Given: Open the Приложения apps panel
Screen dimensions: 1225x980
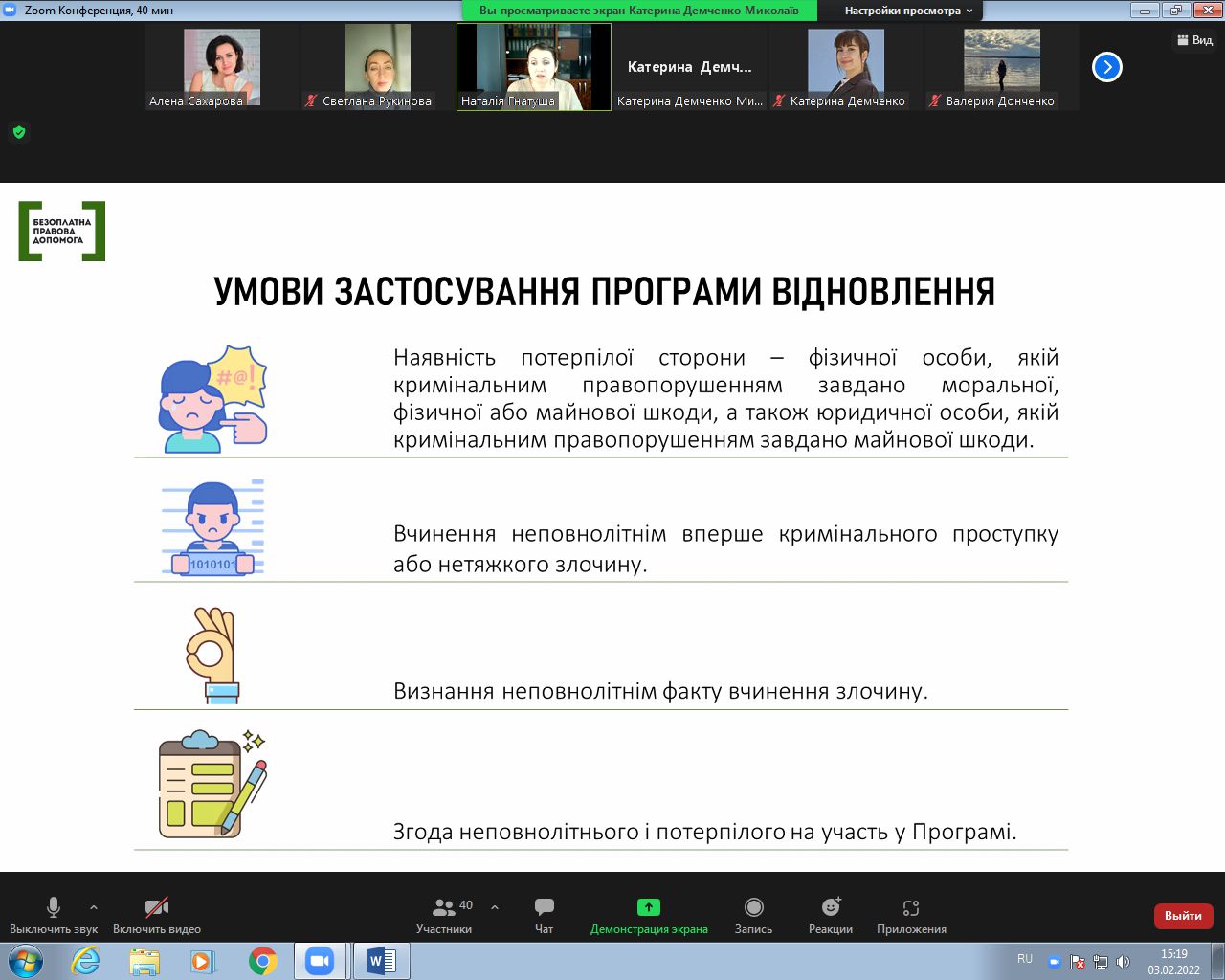Looking at the screenshot, I should pos(911,915).
